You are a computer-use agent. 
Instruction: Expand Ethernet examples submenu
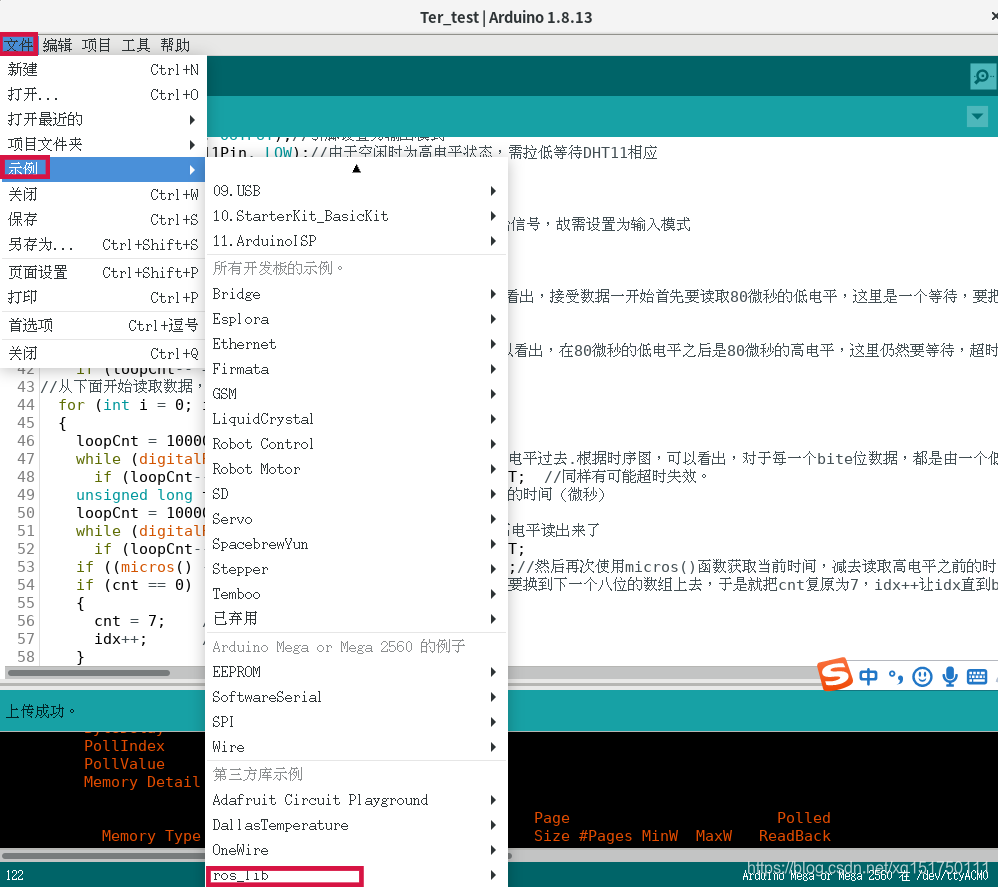click(x=356, y=344)
